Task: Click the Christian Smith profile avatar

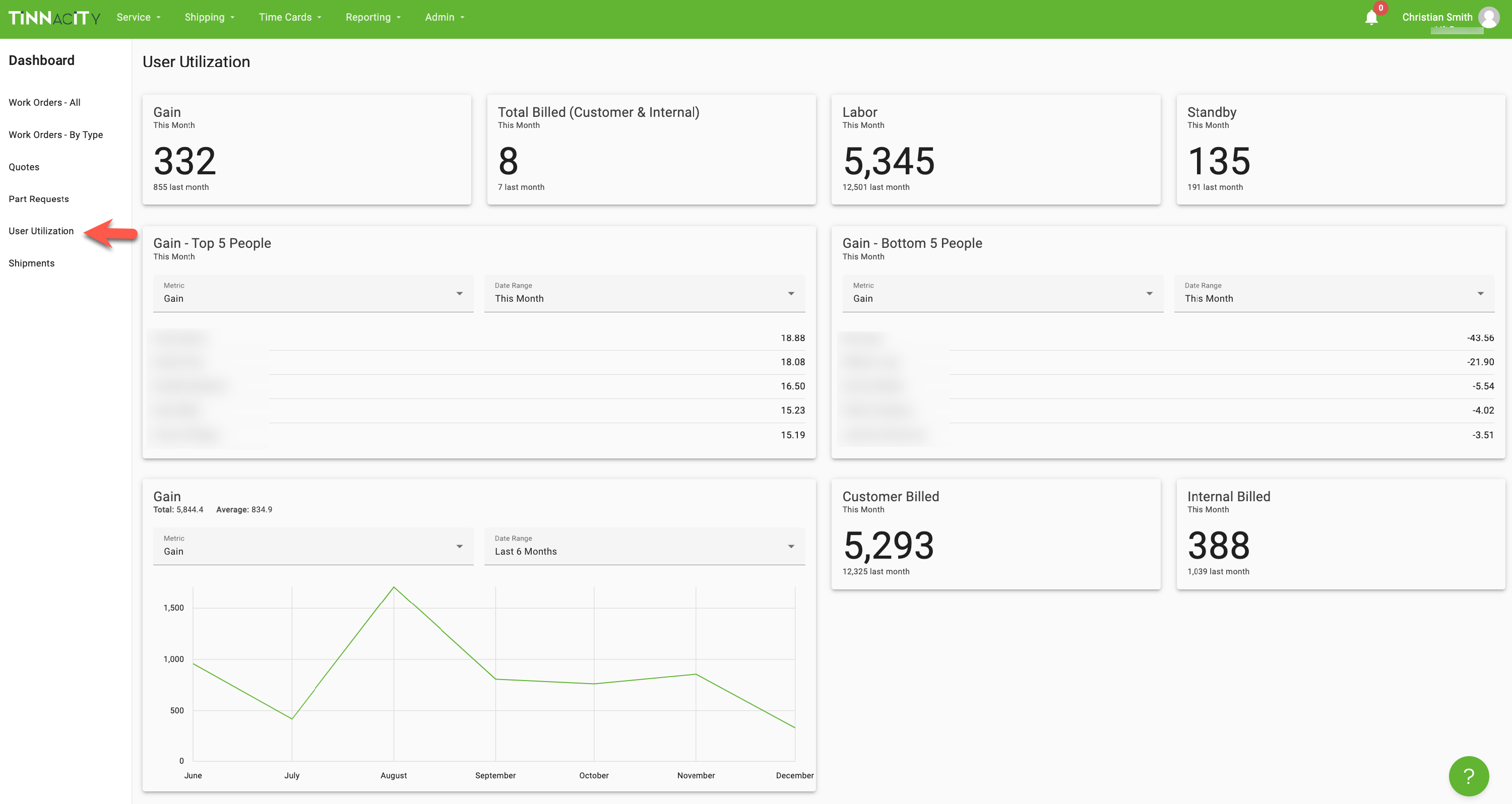Action: (x=1489, y=17)
